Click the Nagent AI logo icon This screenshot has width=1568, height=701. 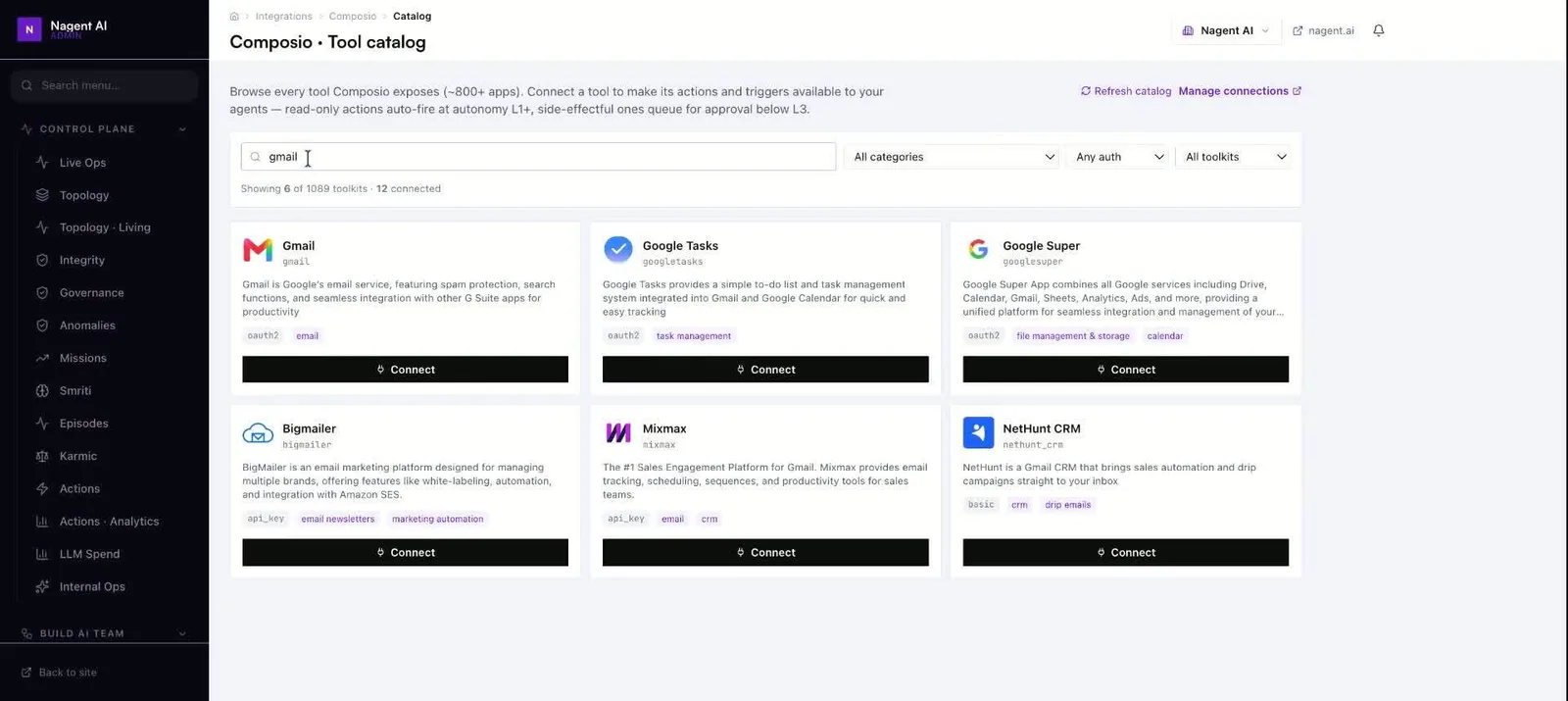click(29, 29)
